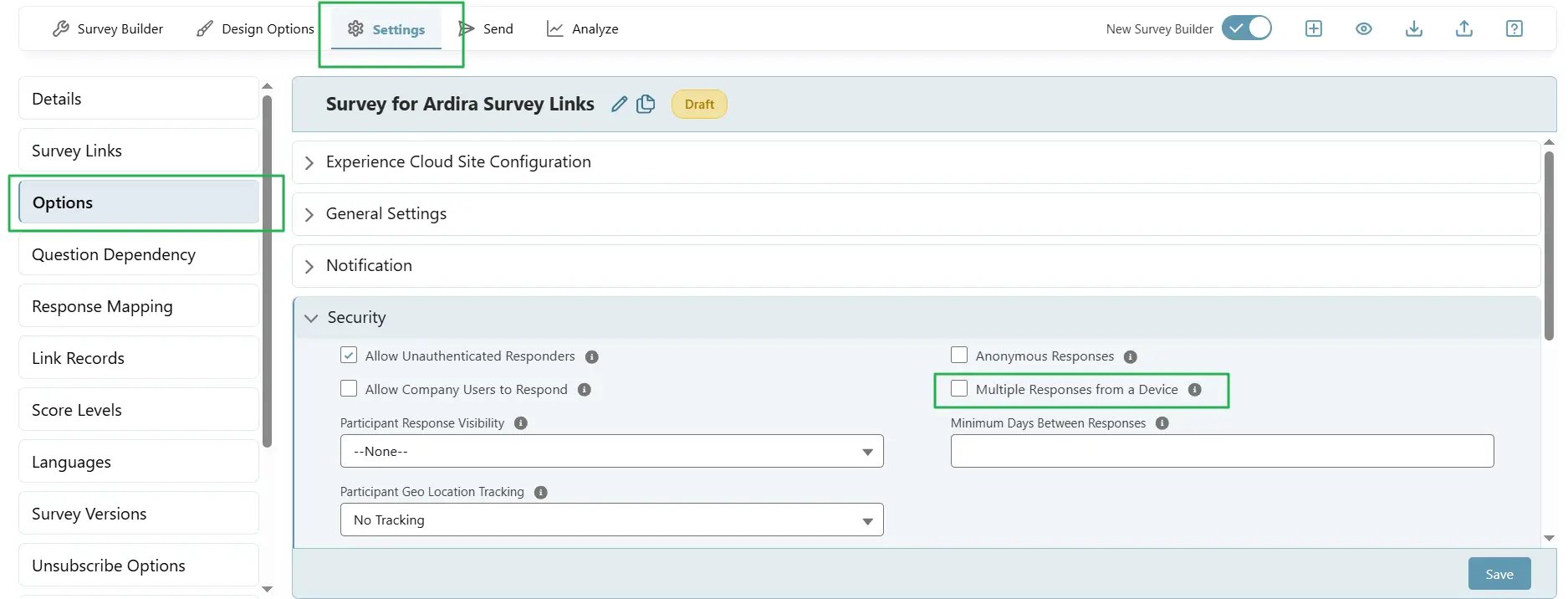Click the main panel scroll down arrow
This screenshot has height=599, width=1568.
[1549, 539]
